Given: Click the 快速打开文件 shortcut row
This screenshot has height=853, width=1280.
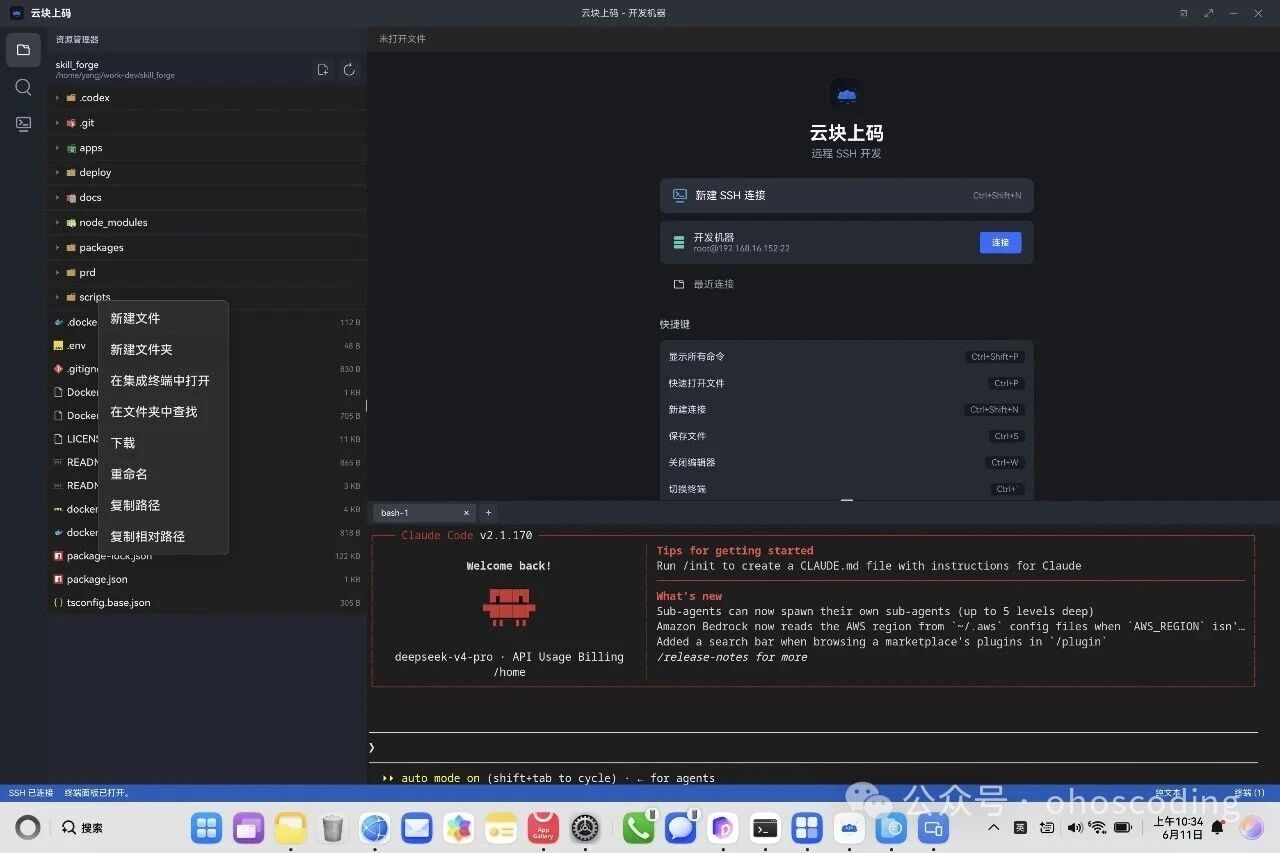Looking at the screenshot, I should tap(846, 383).
